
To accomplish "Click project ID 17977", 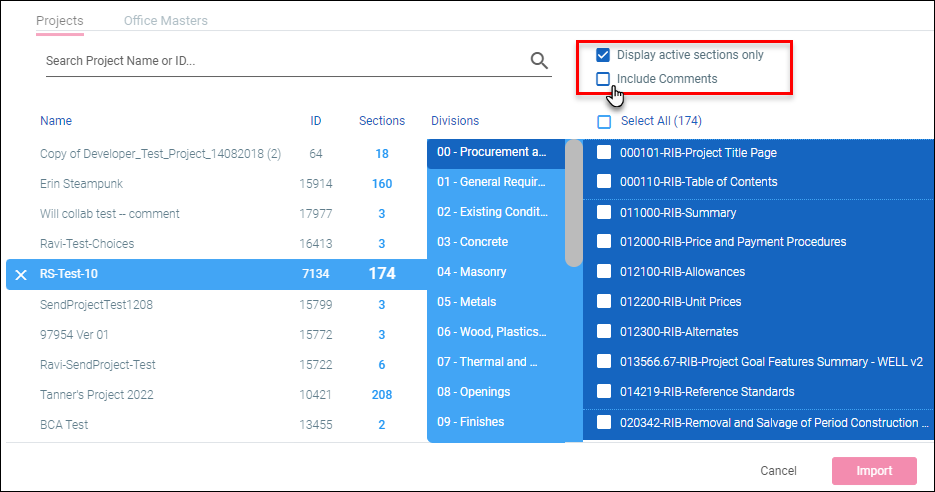I will point(315,213).
